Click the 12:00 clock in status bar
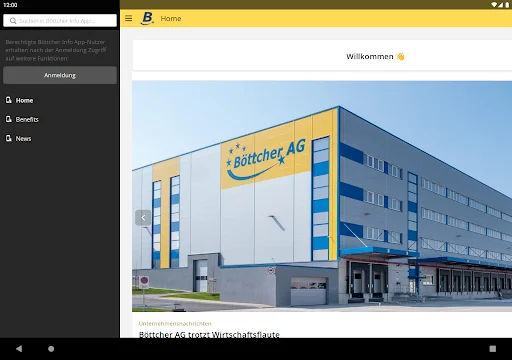The width and height of the screenshot is (512, 360). (10, 5)
